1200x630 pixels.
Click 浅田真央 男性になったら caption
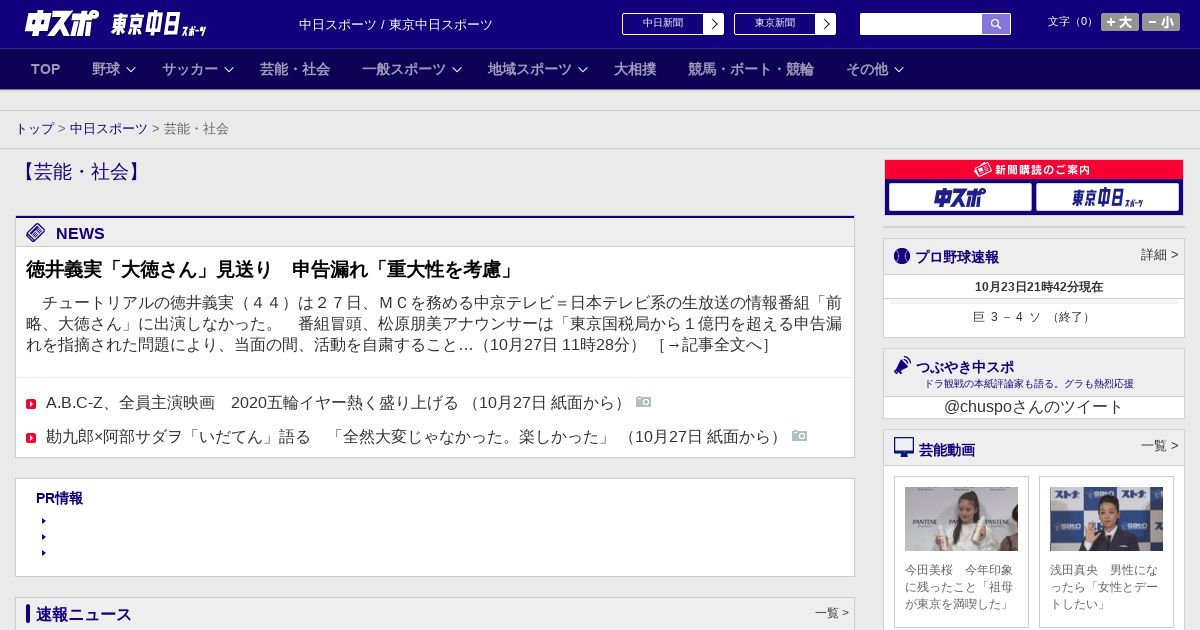click(x=1105, y=587)
